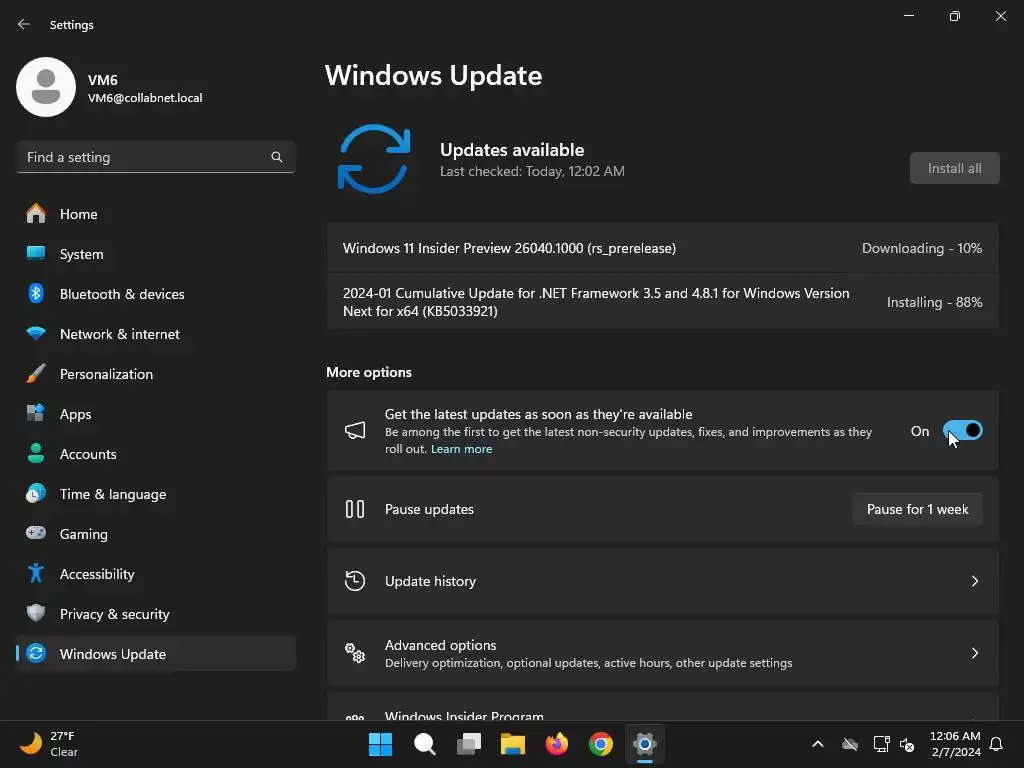Open Personalization settings
The height and width of the screenshot is (768, 1024).
[x=156, y=374]
